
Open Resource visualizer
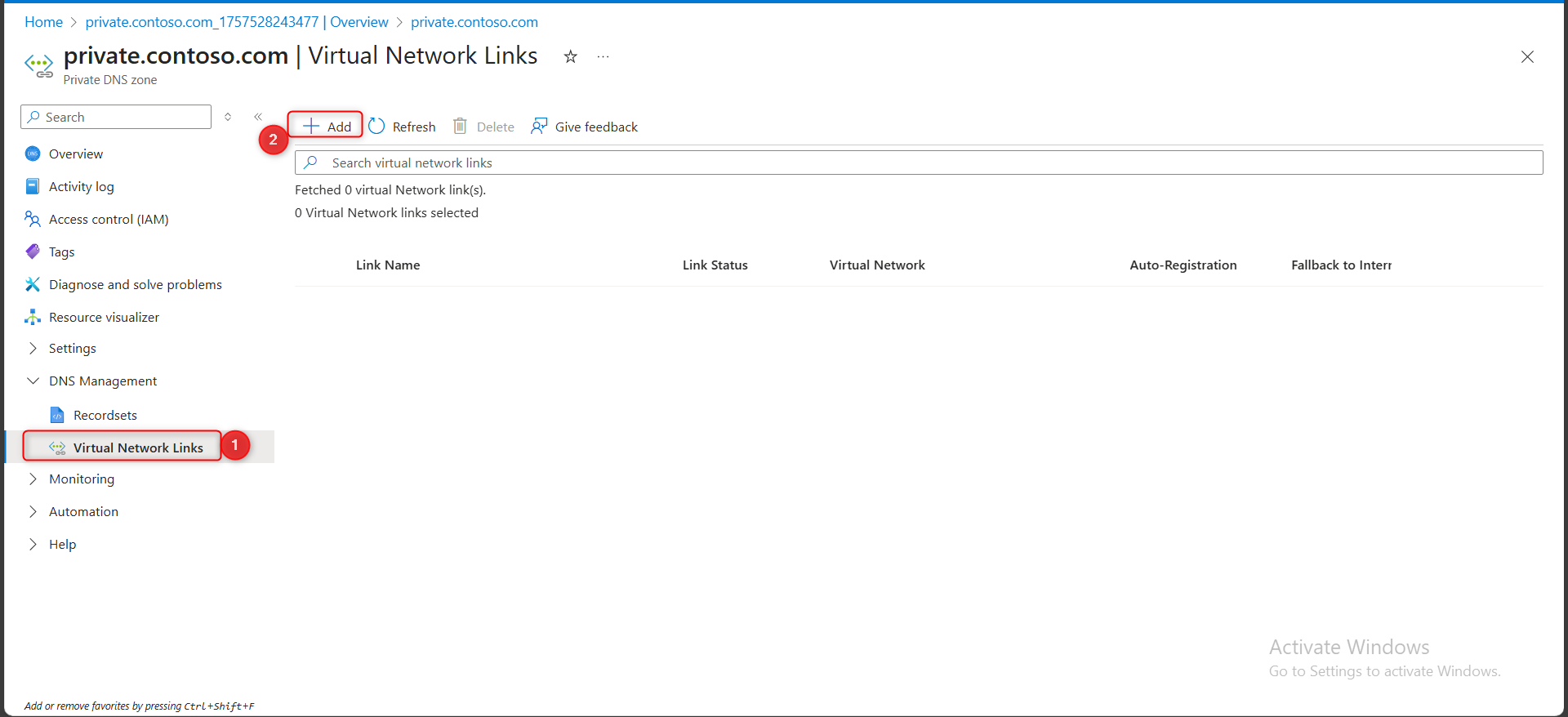(x=104, y=317)
